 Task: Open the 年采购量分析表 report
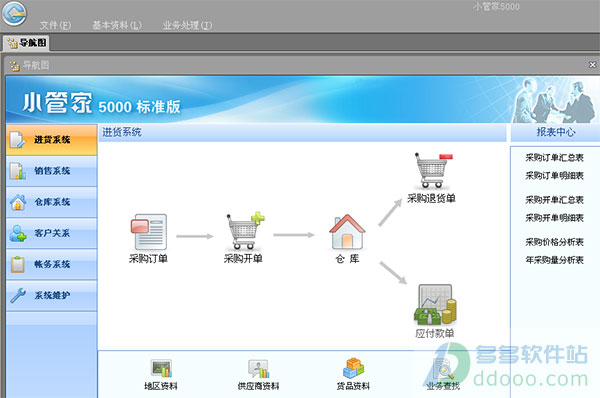click(554, 260)
